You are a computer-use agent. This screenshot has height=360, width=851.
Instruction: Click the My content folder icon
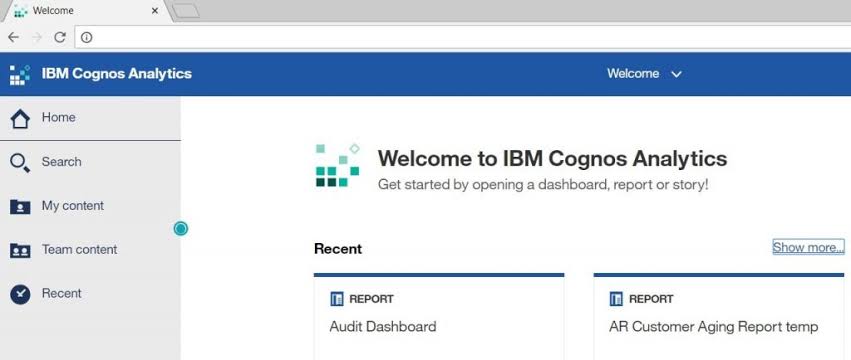point(20,206)
